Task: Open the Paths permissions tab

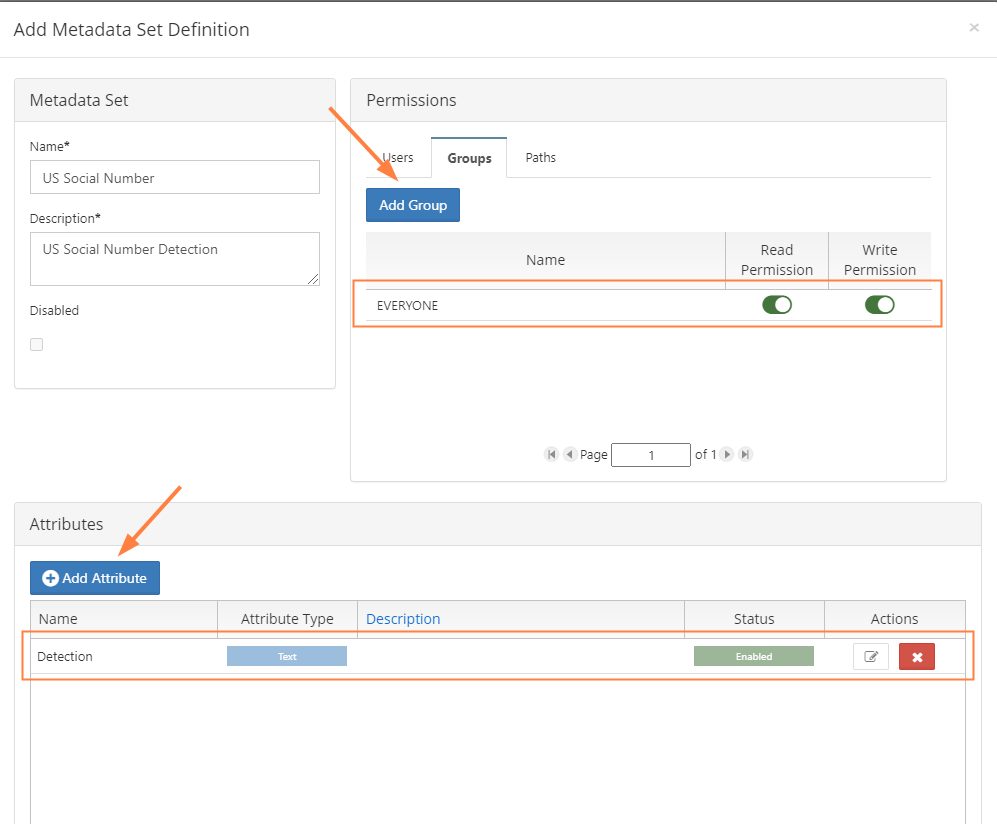Action: 540,158
